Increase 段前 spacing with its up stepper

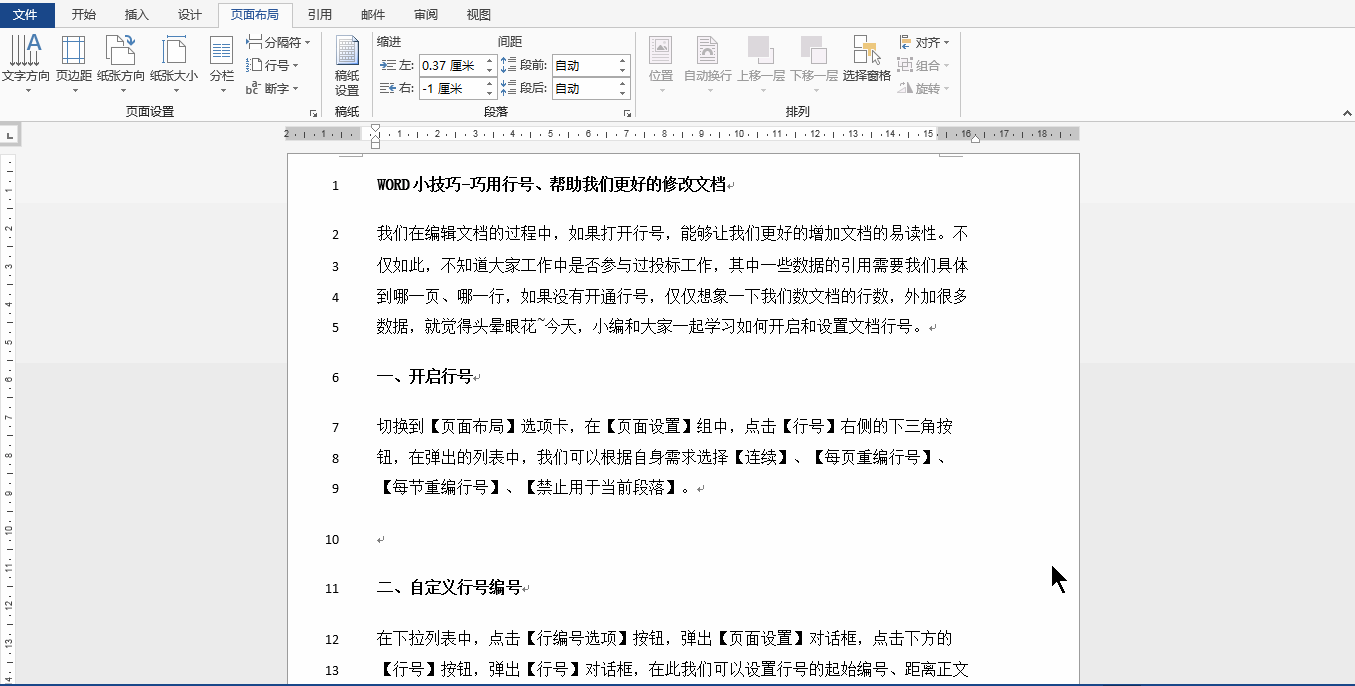tap(623, 60)
